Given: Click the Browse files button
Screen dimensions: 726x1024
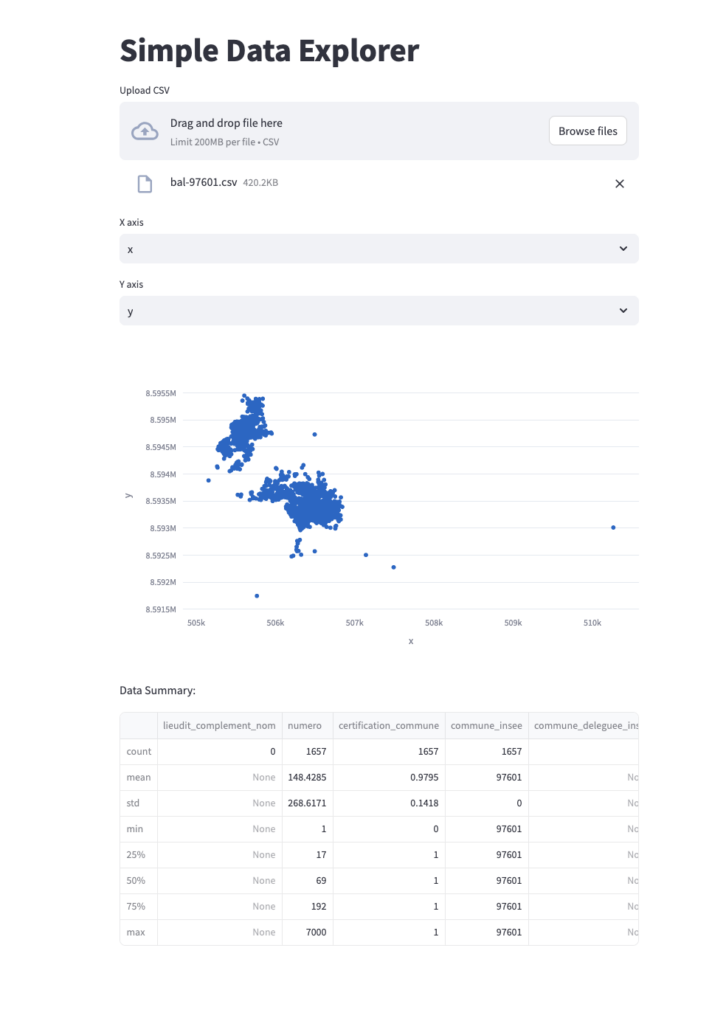Looking at the screenshot, I should pos(588,130).
